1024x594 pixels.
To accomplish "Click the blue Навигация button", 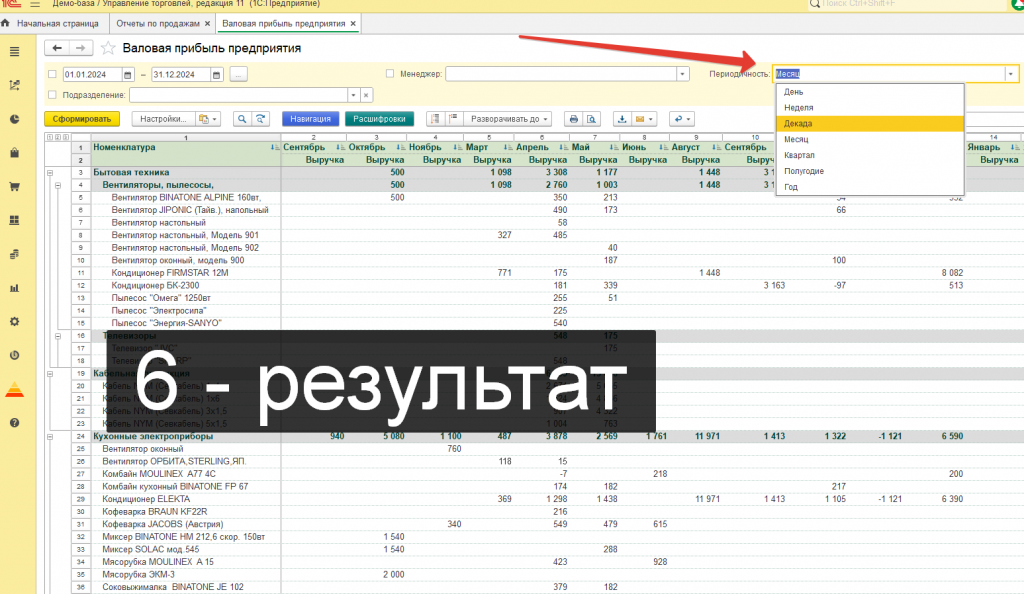I will 311,119.
